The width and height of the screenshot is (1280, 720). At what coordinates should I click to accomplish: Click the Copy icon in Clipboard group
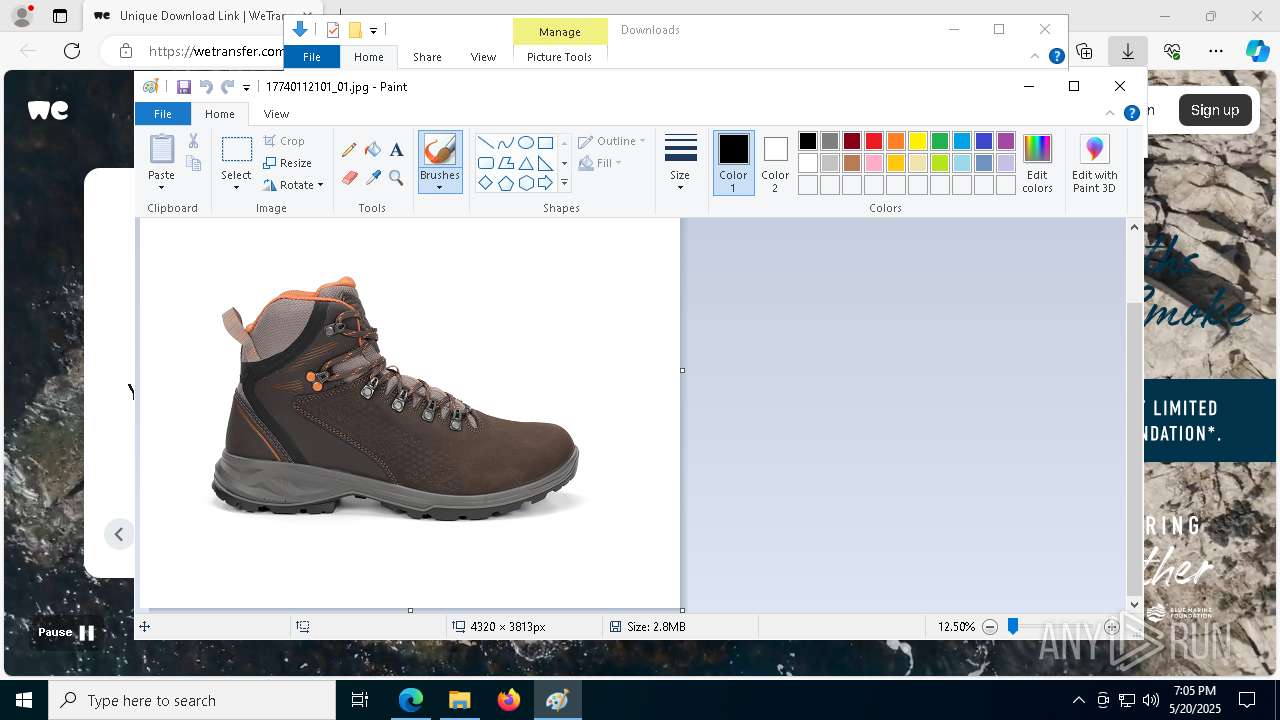pyautogui.click(x=194, y=163)
